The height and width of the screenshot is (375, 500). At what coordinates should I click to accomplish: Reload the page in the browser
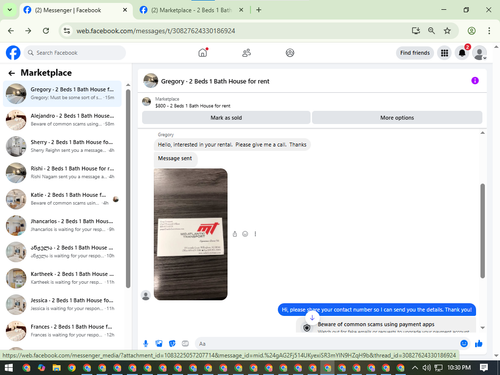click(46, 31)
